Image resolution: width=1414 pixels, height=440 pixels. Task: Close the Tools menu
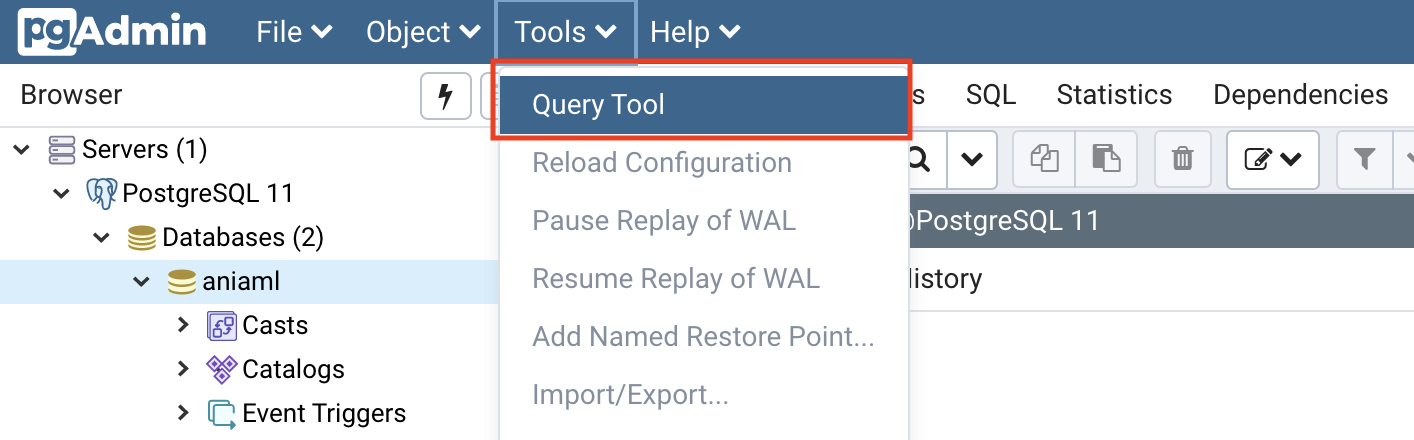pyautogui.click(x=565, y=32)
